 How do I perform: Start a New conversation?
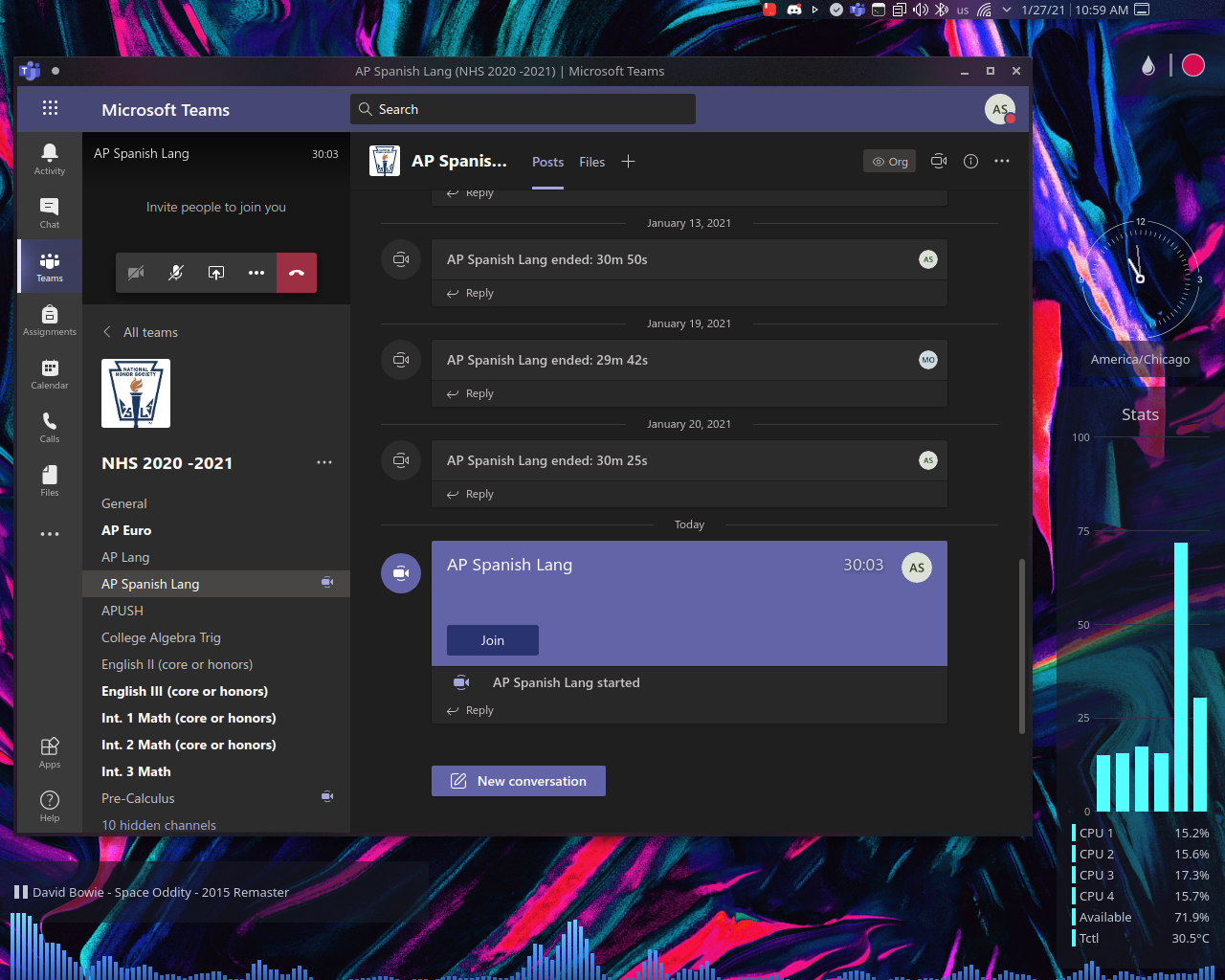pyautogui.click(x=519, y=781)
